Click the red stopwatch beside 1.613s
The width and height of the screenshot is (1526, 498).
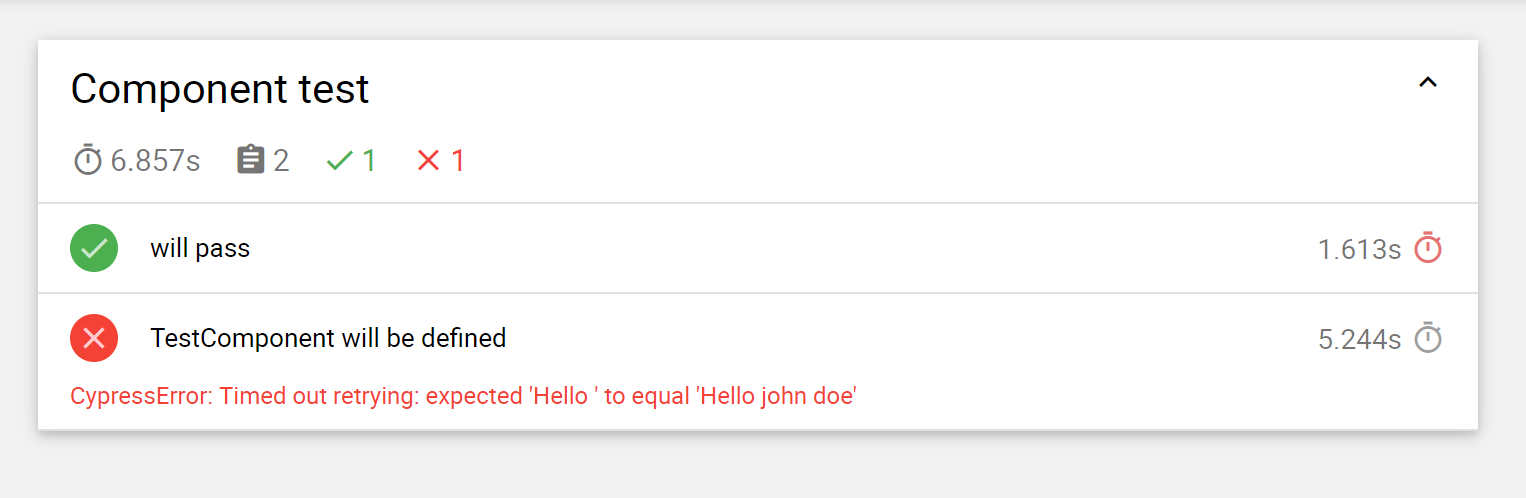(1428, 248)
